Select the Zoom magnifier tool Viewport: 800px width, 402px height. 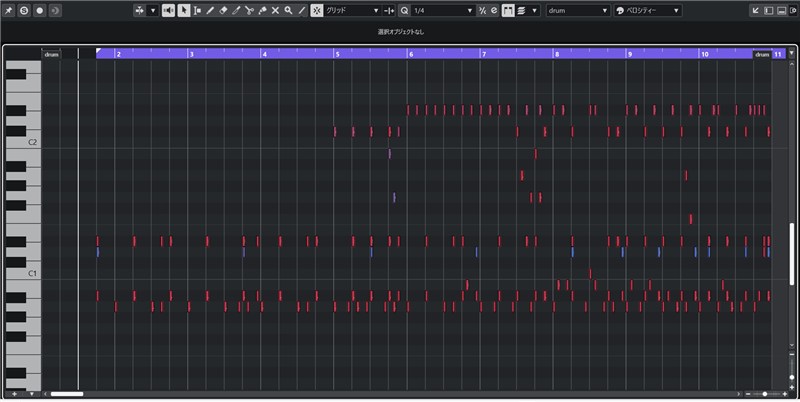pos(288,10)
